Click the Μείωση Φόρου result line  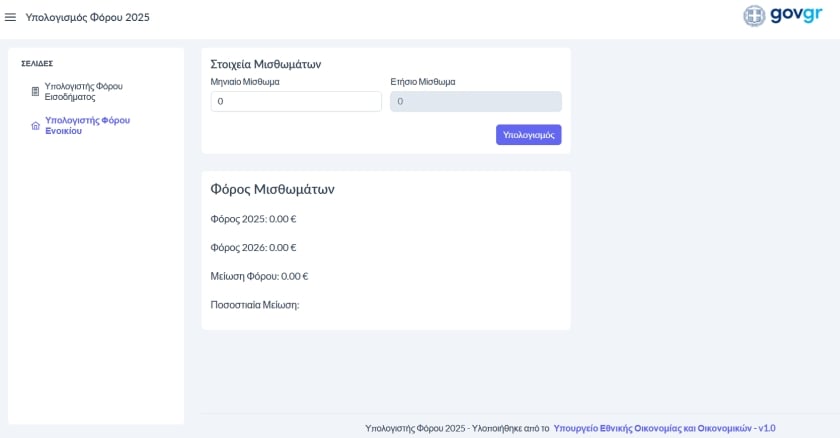(x=259, y=276)
